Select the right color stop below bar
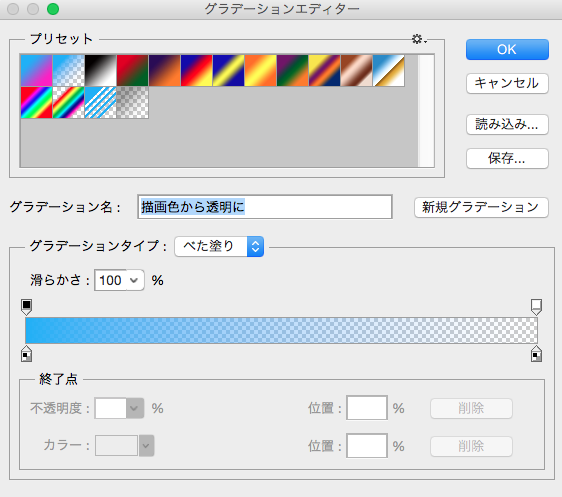Screen dimensions: 562x497 tap(536, 354)
